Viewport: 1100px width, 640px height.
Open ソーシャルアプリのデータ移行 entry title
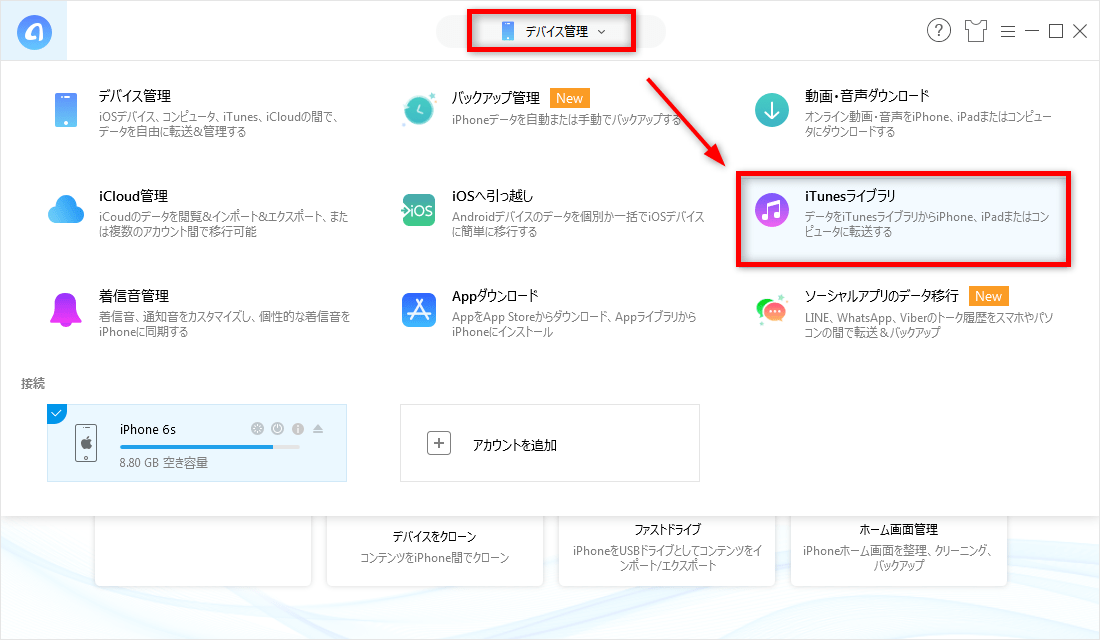point(881,296)
